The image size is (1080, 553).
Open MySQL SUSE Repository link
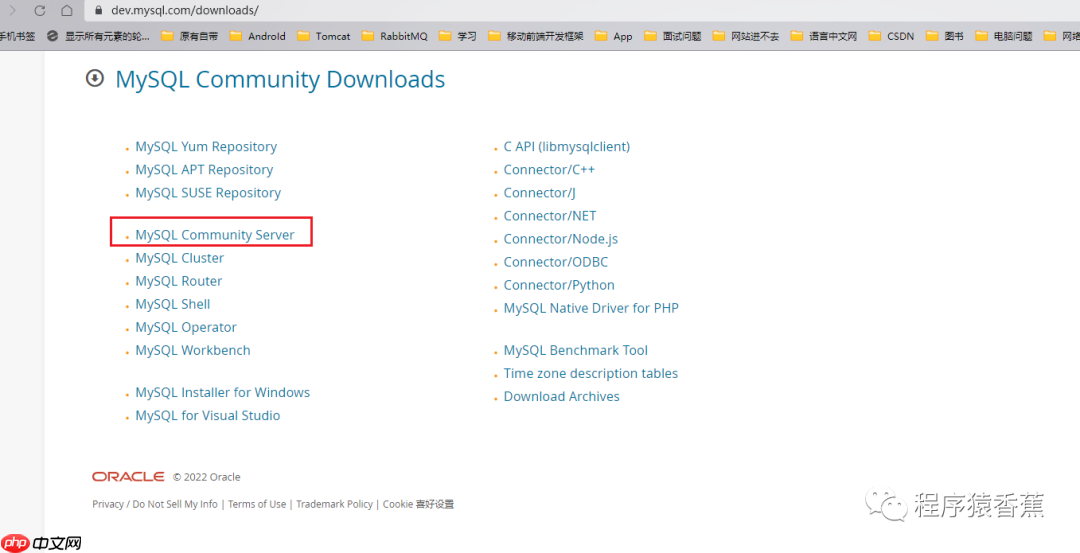208,193
